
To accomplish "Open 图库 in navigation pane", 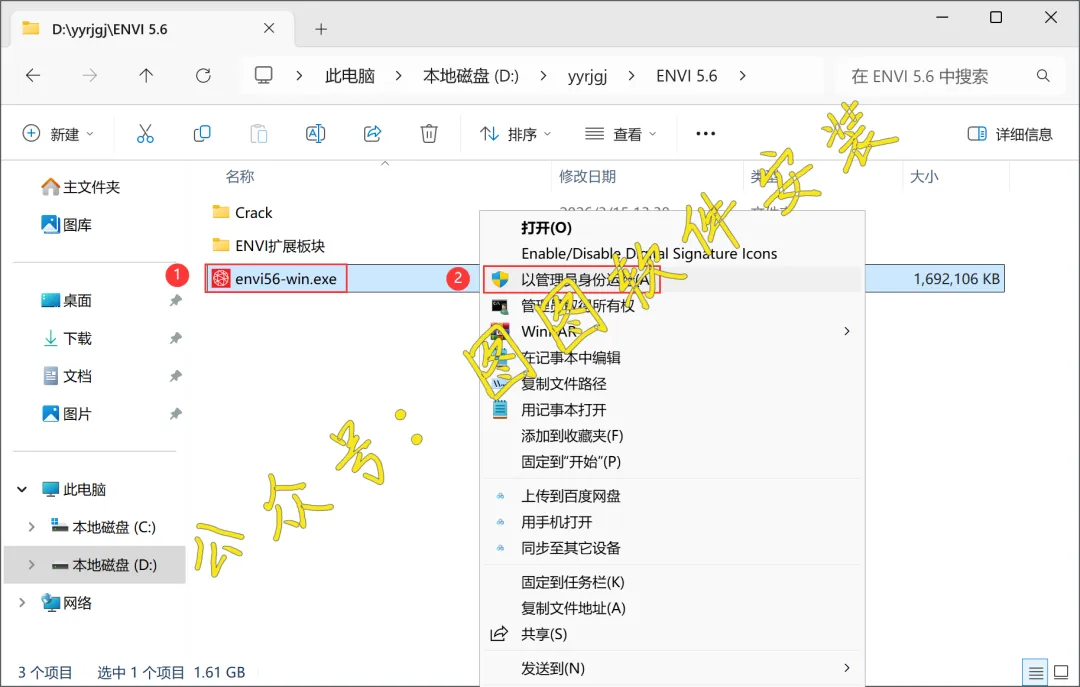I will [x=67, y=225].
